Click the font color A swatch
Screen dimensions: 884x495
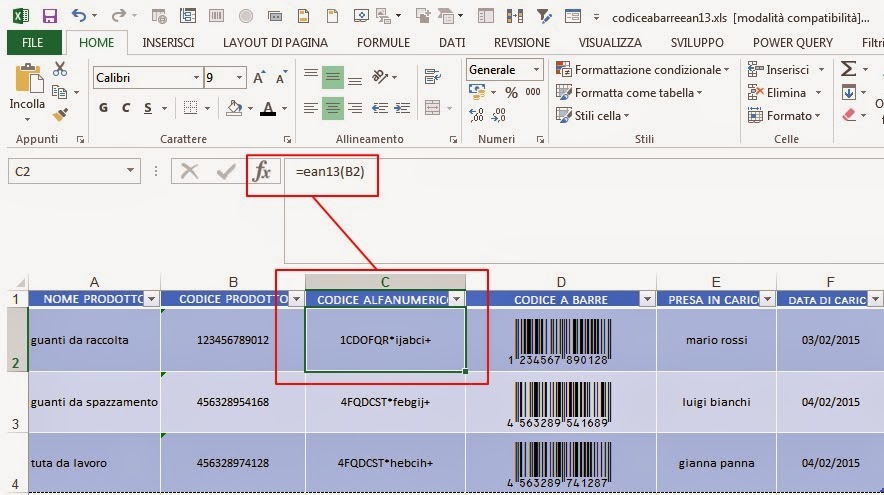268,108
